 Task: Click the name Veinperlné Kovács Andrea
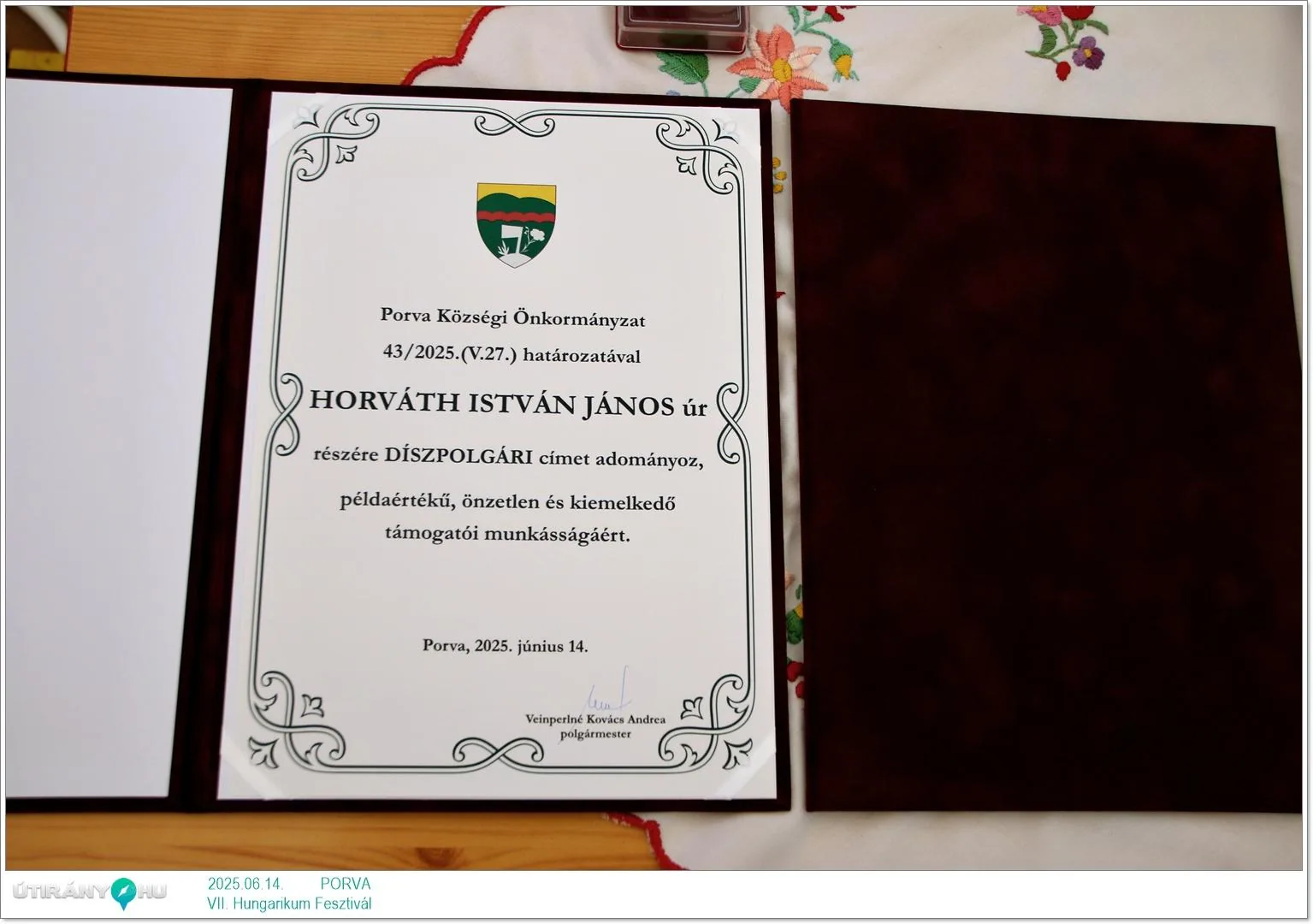(595, 720)
